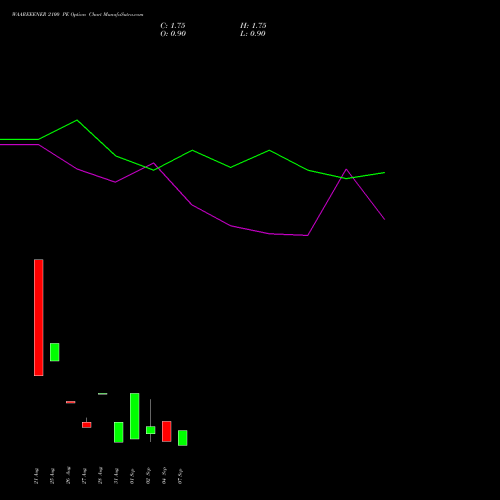Select the green candle with long wick above 02 Sep

151,430
